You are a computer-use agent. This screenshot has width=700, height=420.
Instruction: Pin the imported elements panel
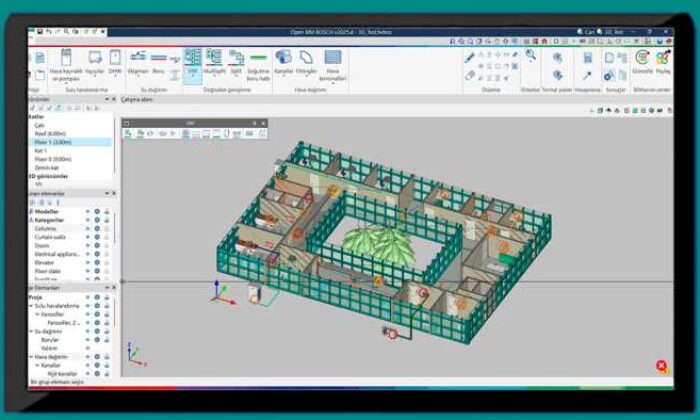coord(107,193)
